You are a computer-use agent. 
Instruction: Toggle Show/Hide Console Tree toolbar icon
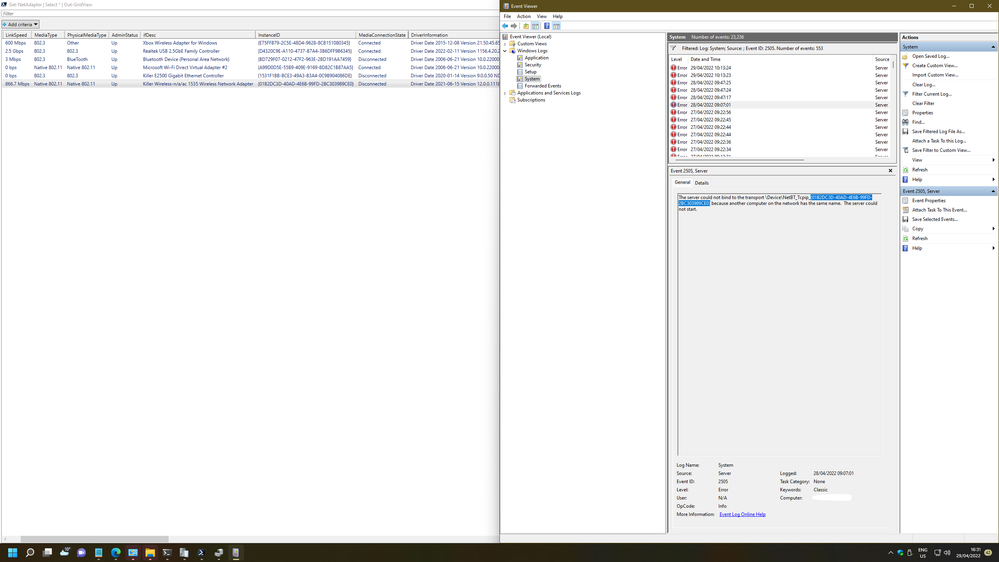(535, 26)
